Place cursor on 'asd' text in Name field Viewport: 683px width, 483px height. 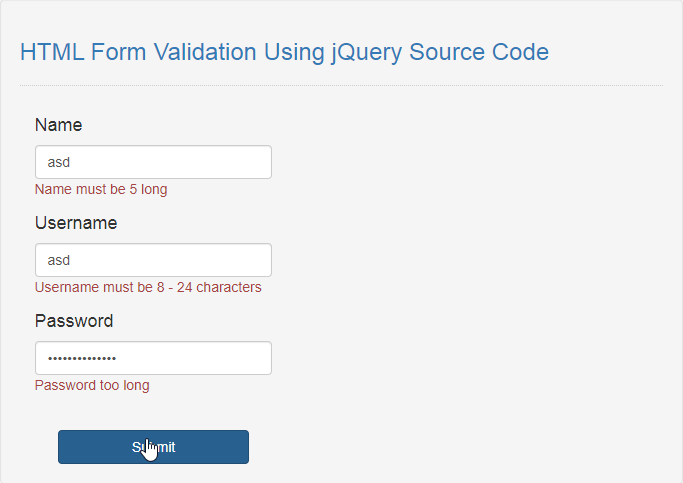pyautogui.click(x=58, y=162)
